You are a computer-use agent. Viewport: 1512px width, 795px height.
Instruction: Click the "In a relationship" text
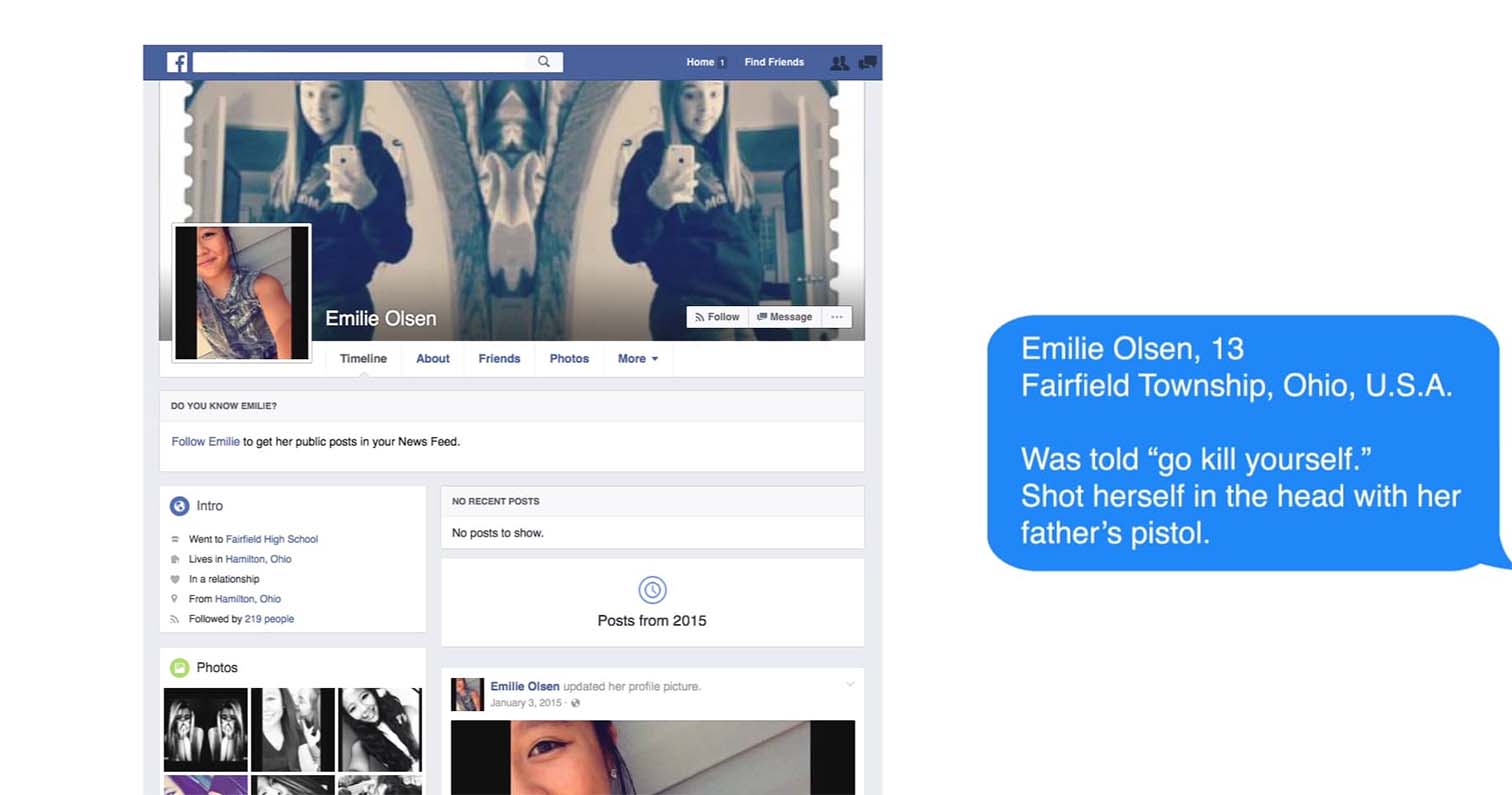224,579
